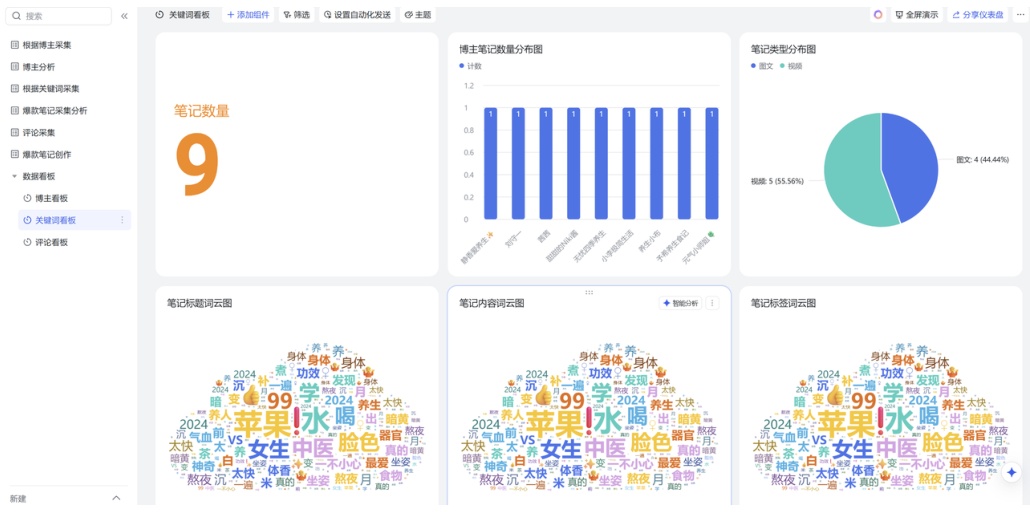The image size is (1030, 512).
Task: Click 图文: 4 (44.44%) pie label
Action: pyautogui.click(x=982, y=160)
